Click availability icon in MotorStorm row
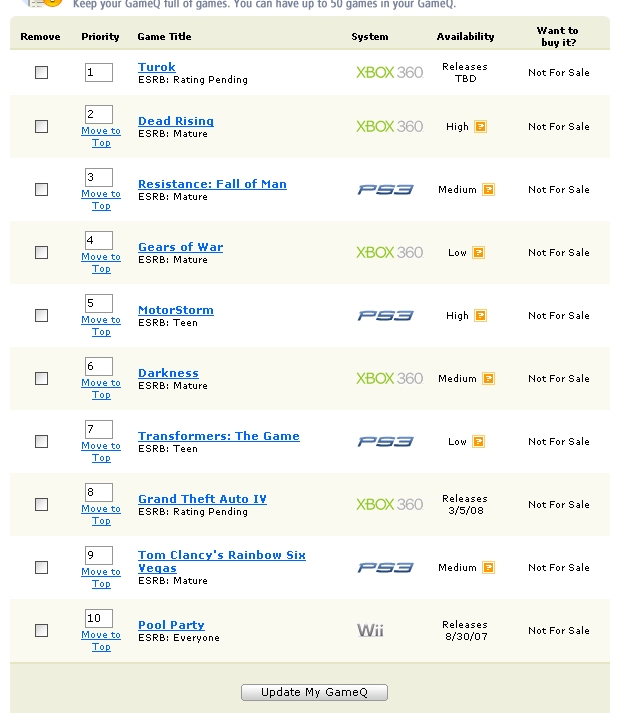 pyautogui.click(x=481, y=316)
